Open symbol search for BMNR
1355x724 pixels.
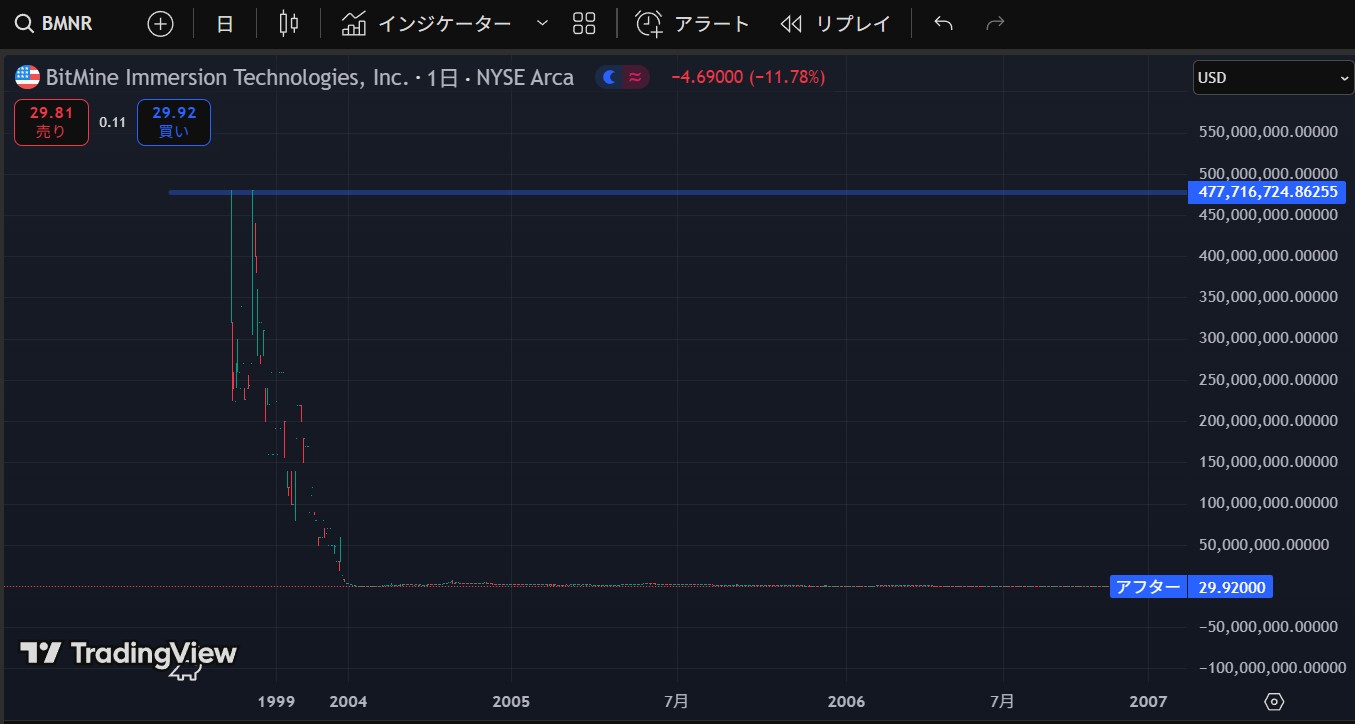tap(56, 23)
